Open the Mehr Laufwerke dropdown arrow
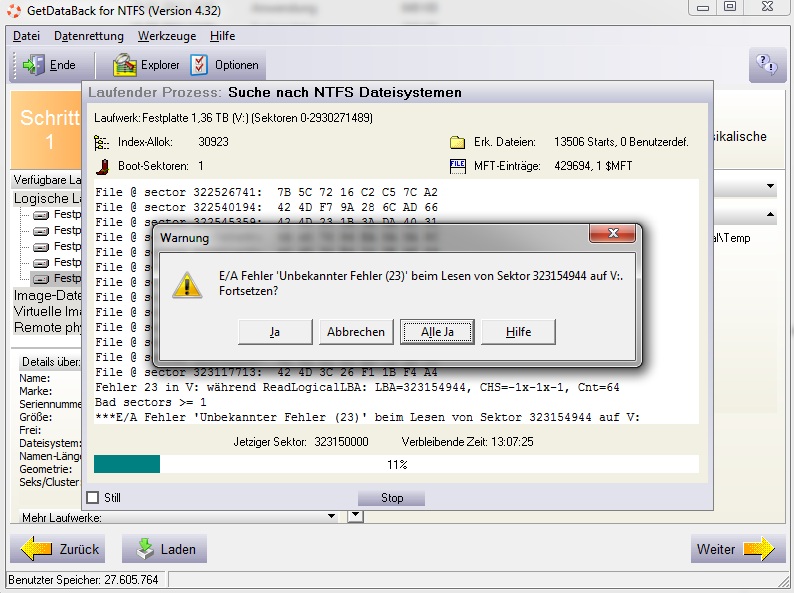Viewport: 794px width, 593px height. 331,516
